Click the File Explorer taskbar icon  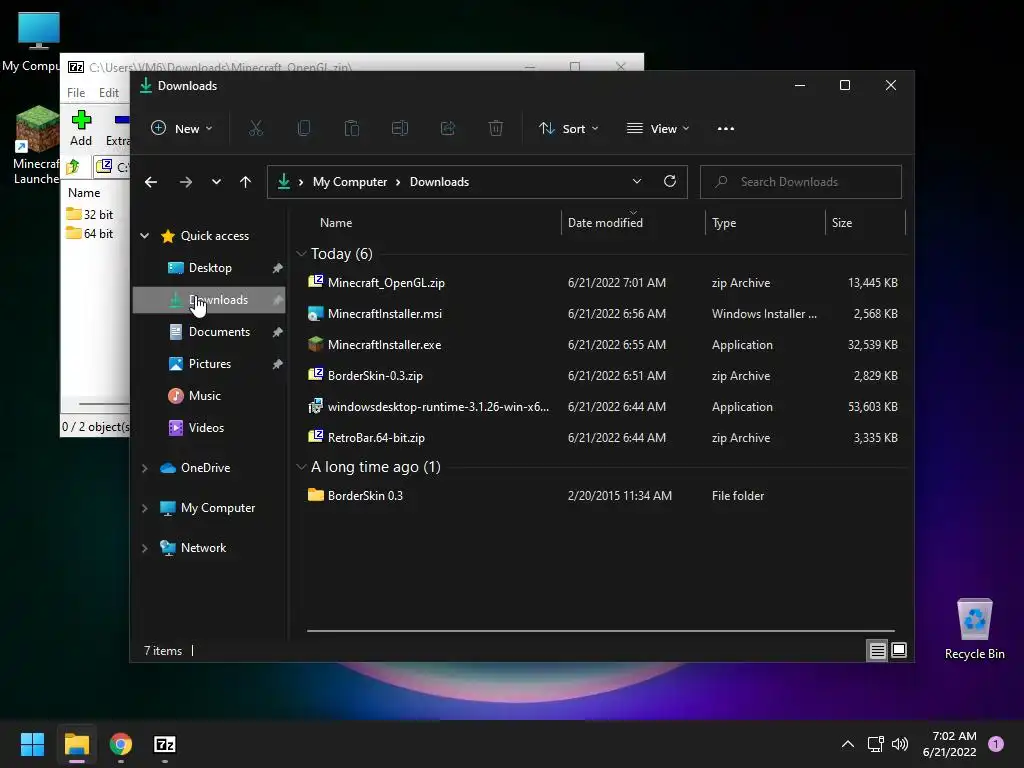coord(76,744)
